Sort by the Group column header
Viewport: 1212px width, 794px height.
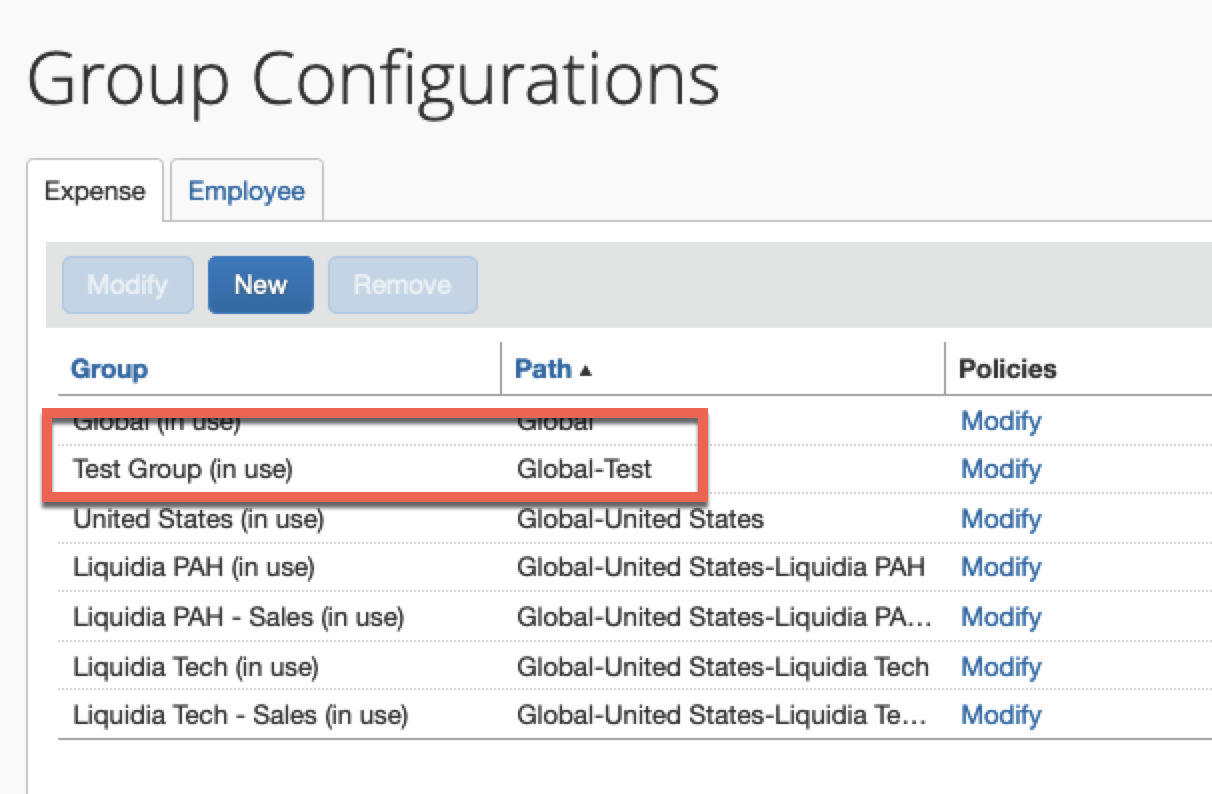pos(109,369)
